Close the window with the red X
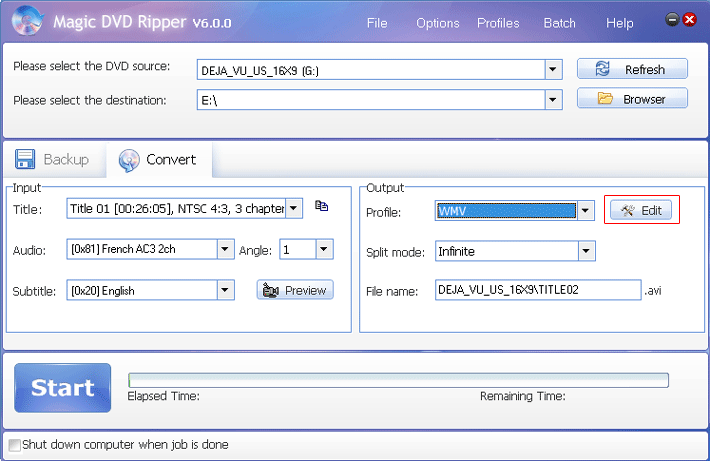The image size is (710, 462). pos(689,19)
